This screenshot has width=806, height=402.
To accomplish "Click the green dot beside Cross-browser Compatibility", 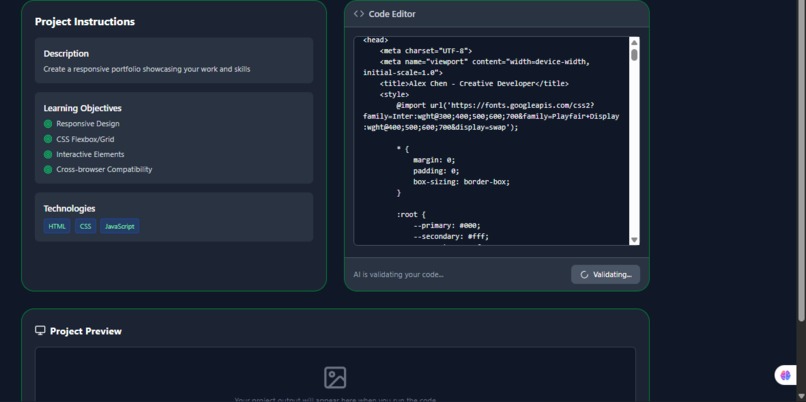I will pos(48,169).
